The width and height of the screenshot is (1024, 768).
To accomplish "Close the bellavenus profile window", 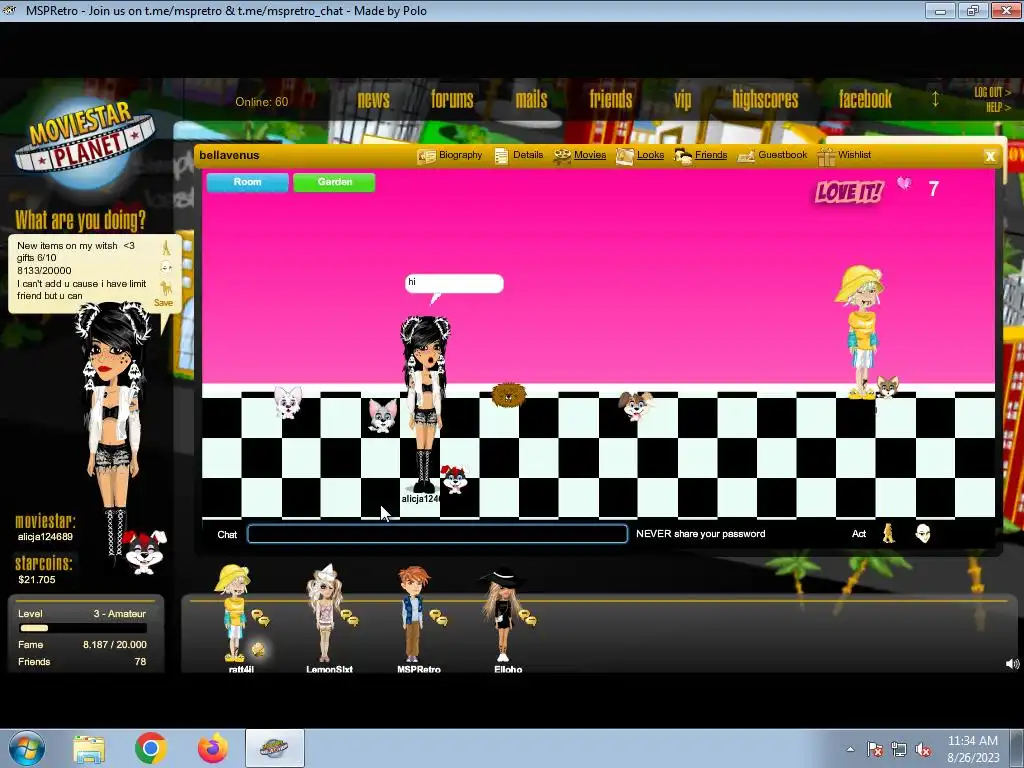I will coord(990,156).
